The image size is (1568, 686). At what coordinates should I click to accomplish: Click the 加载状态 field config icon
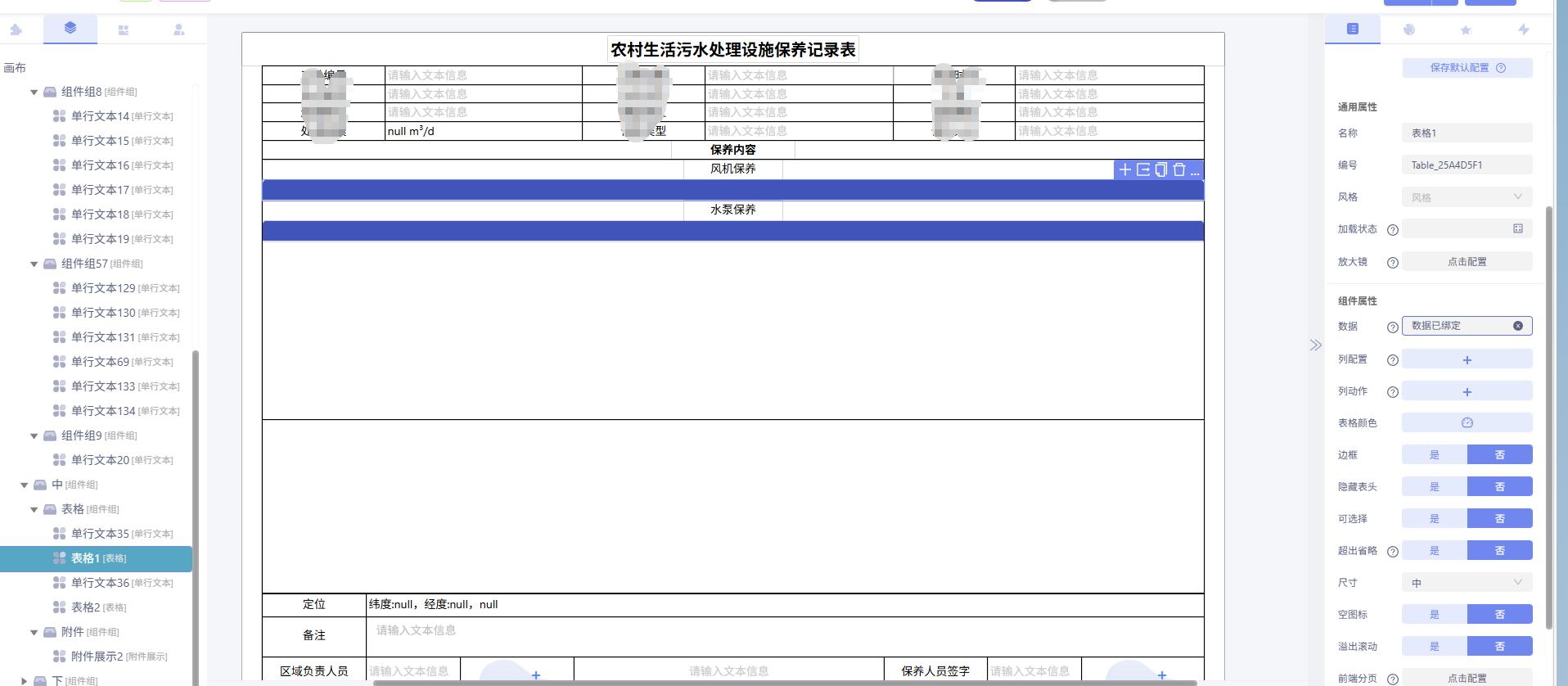click(x=1518, y=229)
